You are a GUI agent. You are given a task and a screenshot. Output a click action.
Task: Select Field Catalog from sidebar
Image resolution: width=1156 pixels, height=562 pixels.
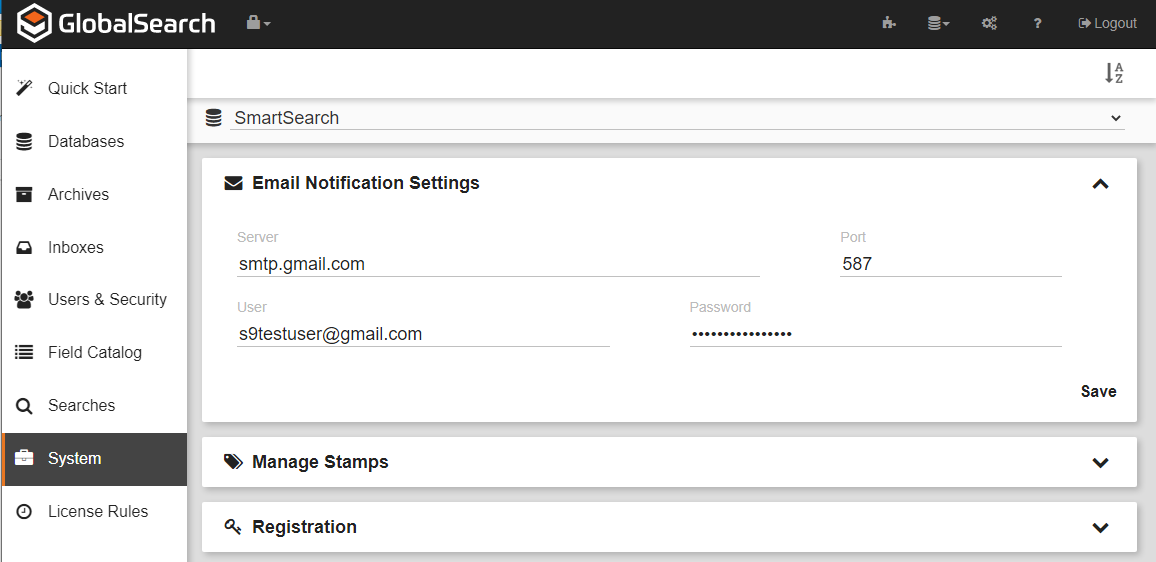coord(94,352)
